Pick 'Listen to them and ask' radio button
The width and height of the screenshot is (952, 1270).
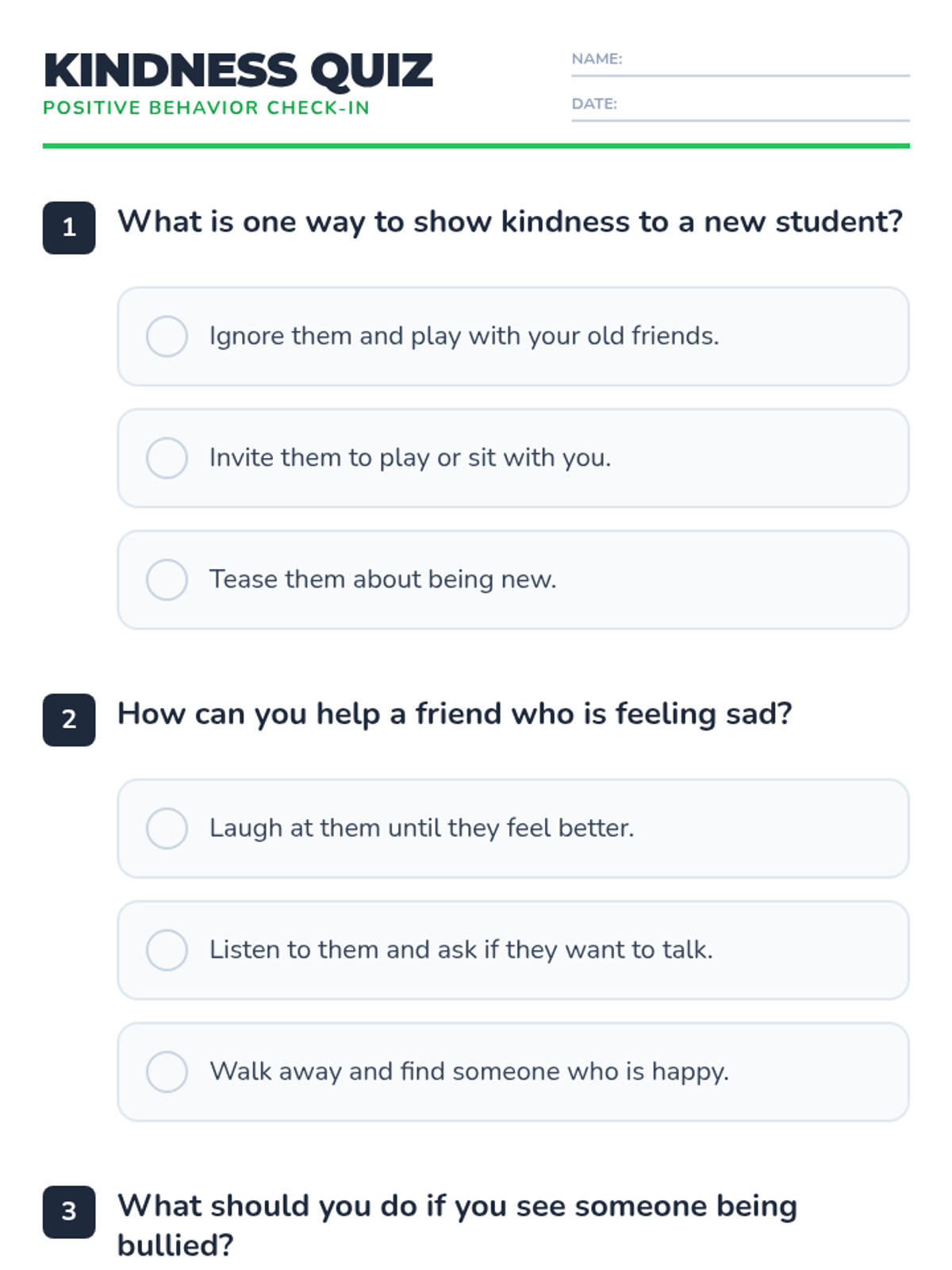coord(167,950)
